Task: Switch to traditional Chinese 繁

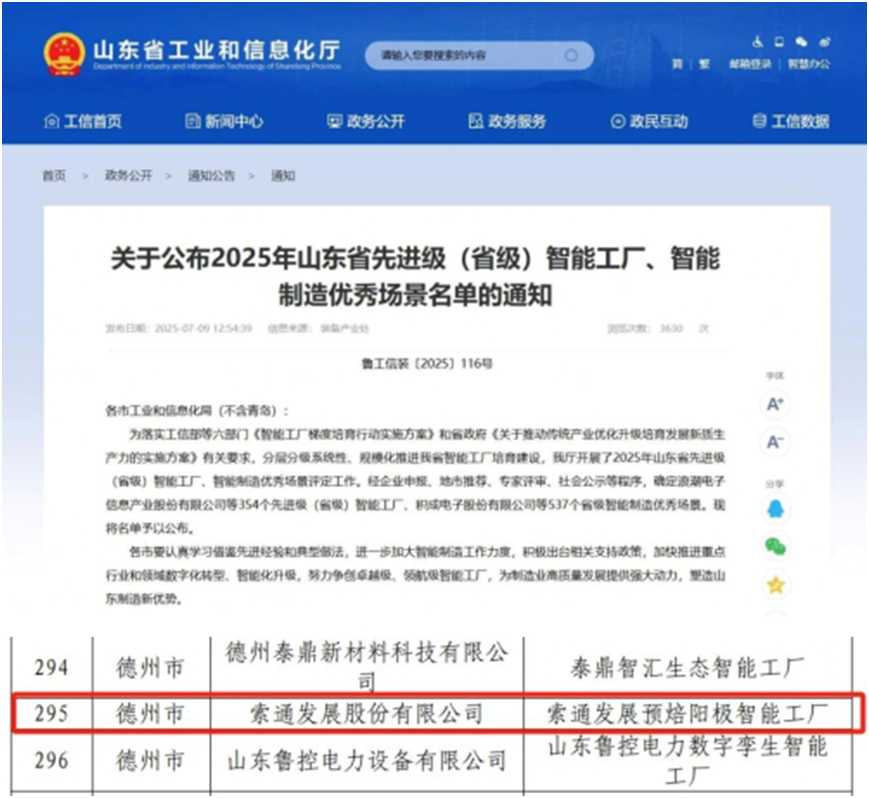Action: coord(704,64)
